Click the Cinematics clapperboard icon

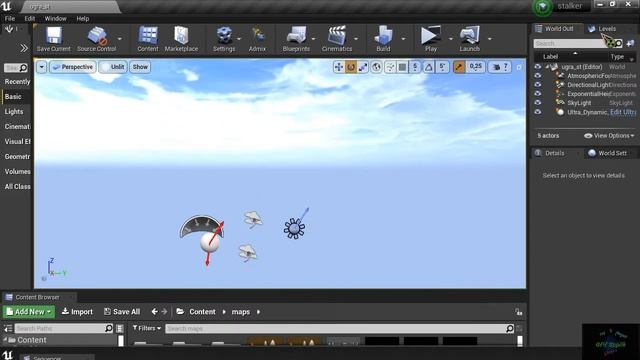click(x=337, y=39)
